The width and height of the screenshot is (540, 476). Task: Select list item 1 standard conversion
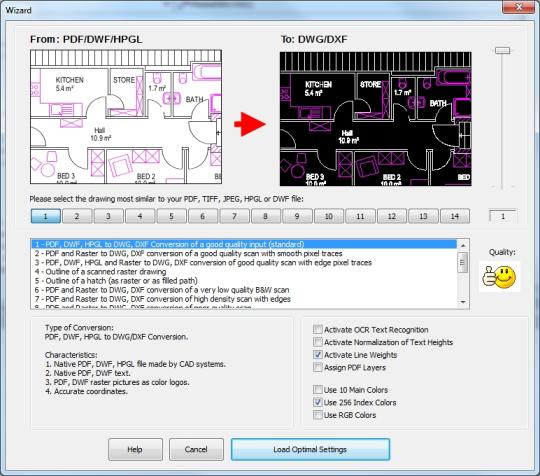point(244,244)
